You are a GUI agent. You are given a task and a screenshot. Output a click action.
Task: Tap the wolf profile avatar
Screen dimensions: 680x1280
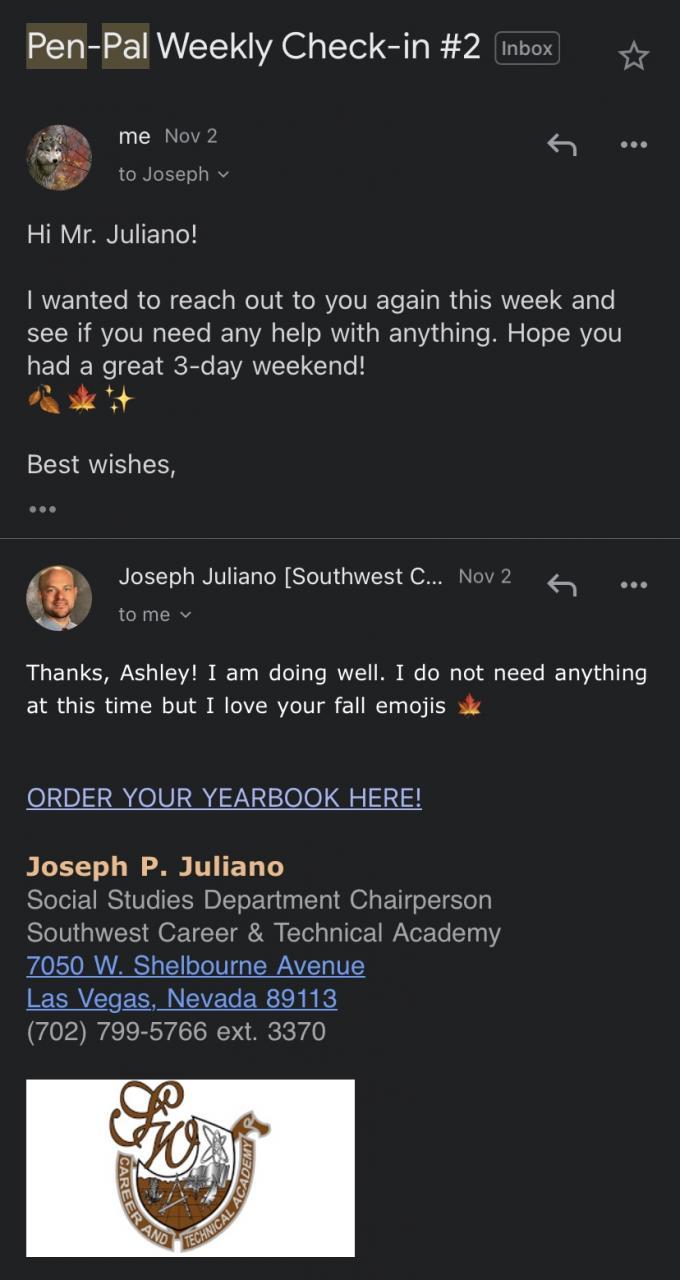click(59, 157)
